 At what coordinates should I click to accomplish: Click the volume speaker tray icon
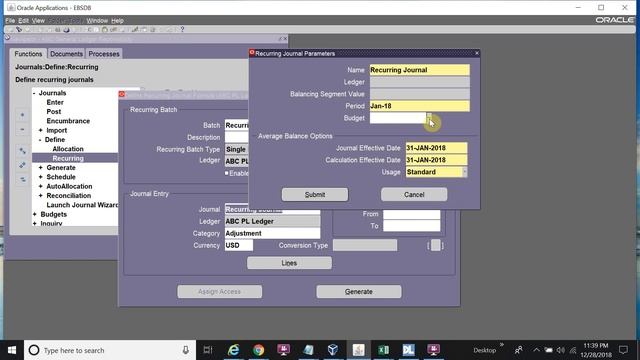561,350
